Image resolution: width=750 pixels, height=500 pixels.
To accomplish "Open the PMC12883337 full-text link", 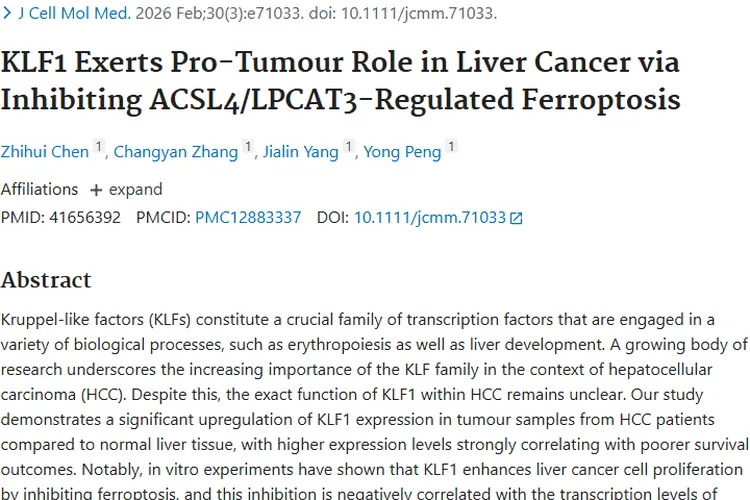I will pos(248,217).
